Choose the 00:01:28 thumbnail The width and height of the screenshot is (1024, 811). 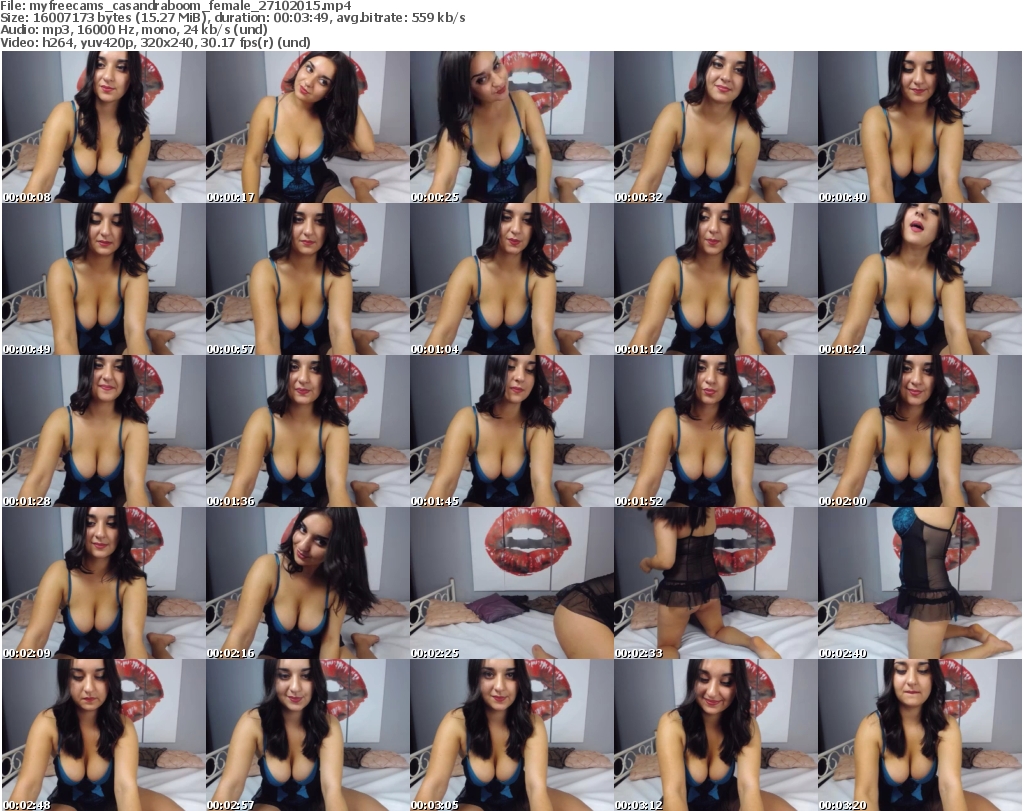coord(104,431)
